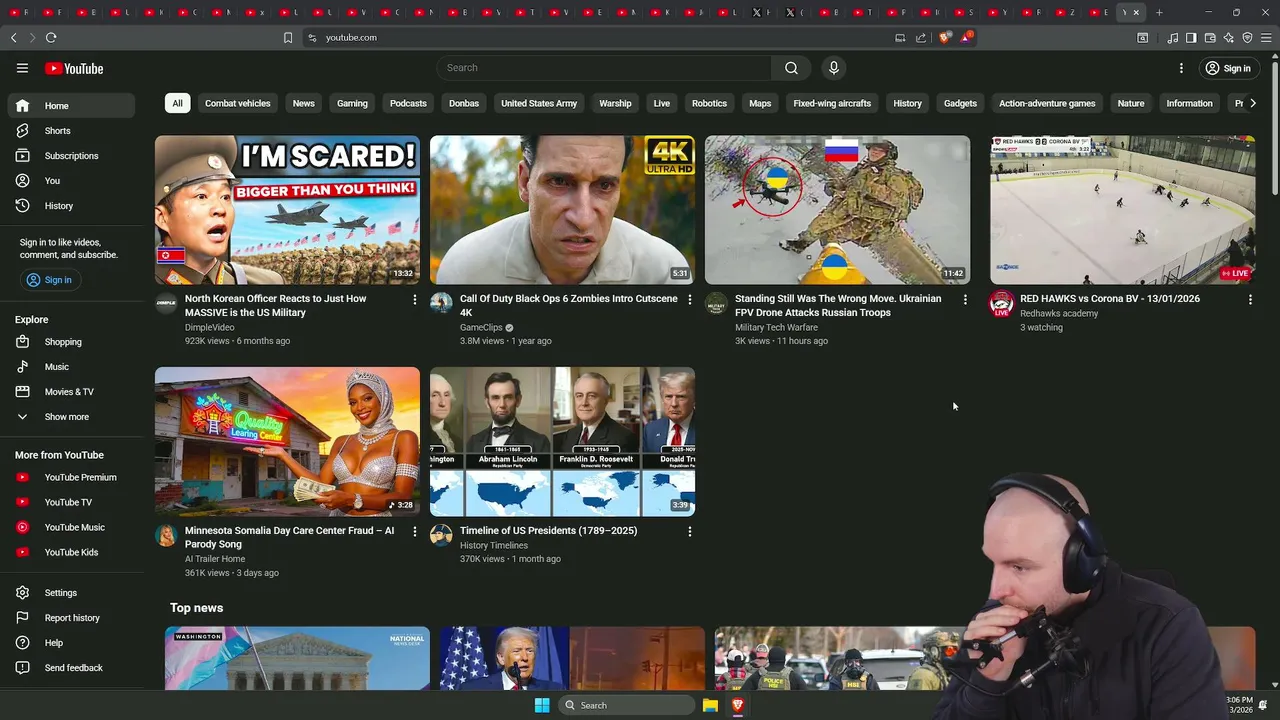Select the Robotics filter chip

point(709,103)
